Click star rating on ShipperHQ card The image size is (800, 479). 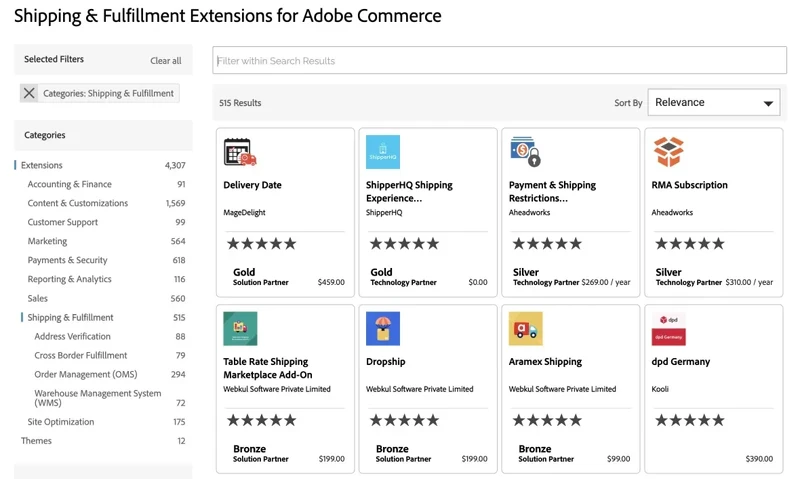click(x=404, y=243)
